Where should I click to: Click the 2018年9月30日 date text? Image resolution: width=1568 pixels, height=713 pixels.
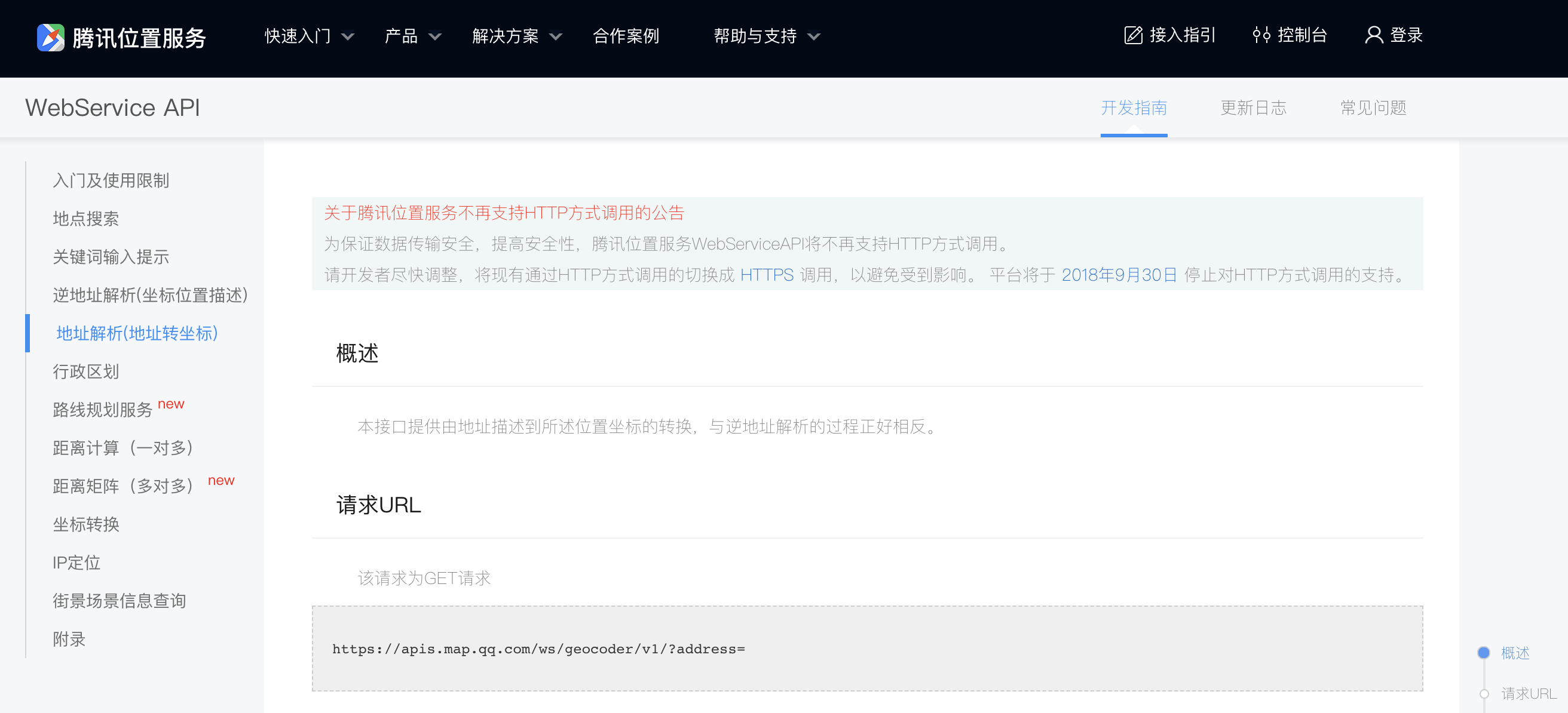(1119, 275)
